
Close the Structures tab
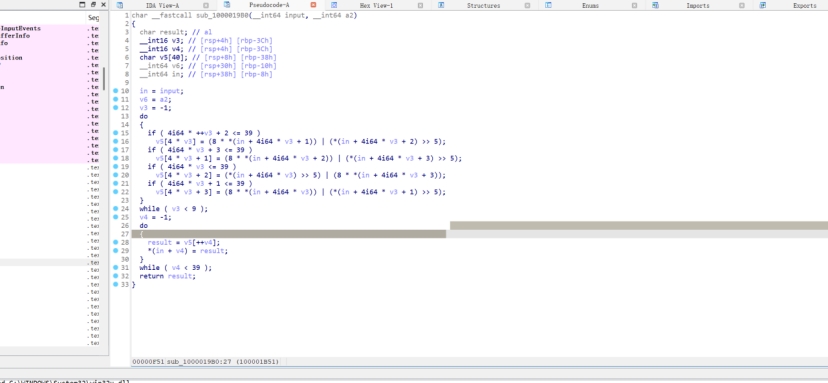coord(527,5)
